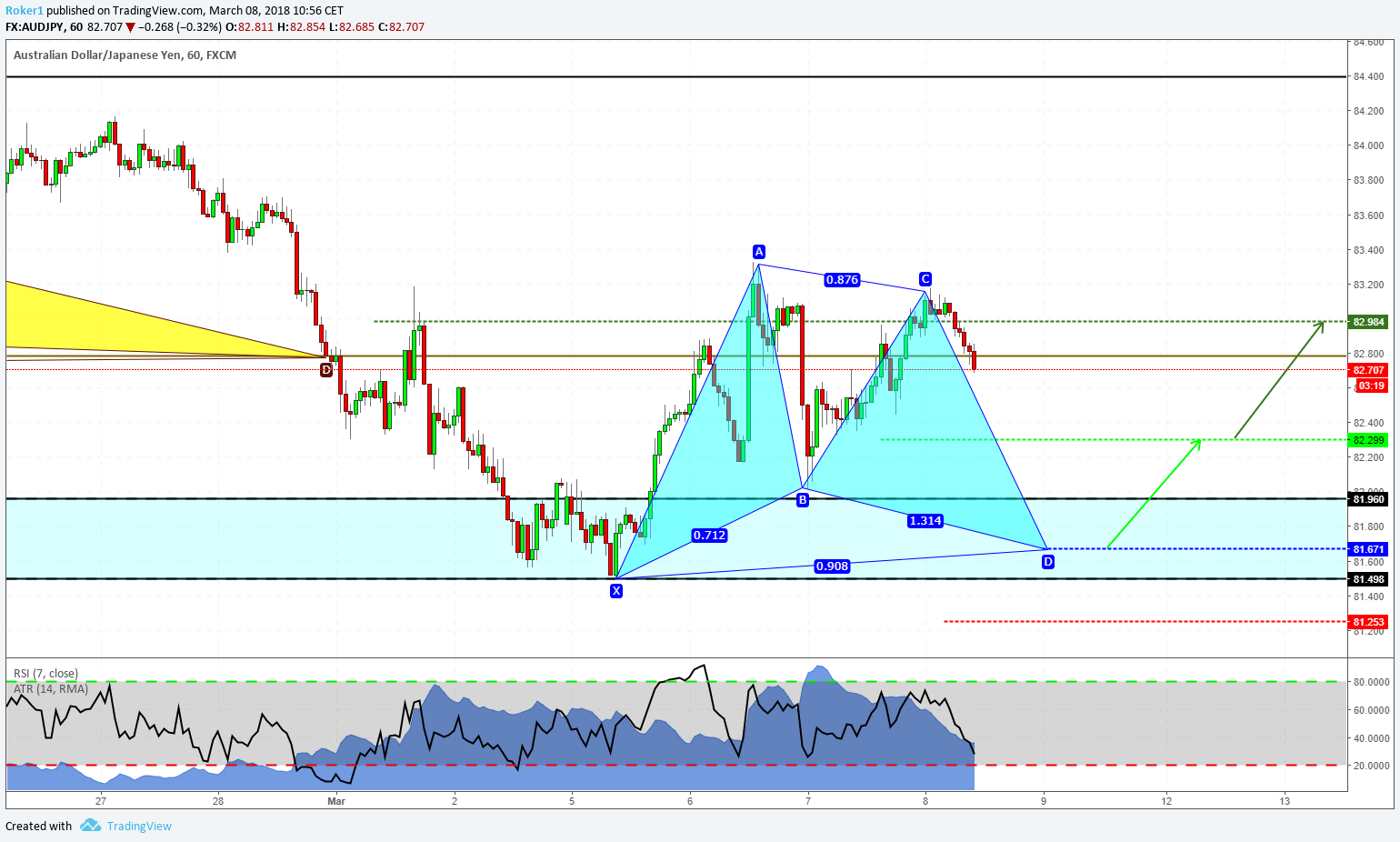Click the '9' date label on time axis

click(1044, 801)
